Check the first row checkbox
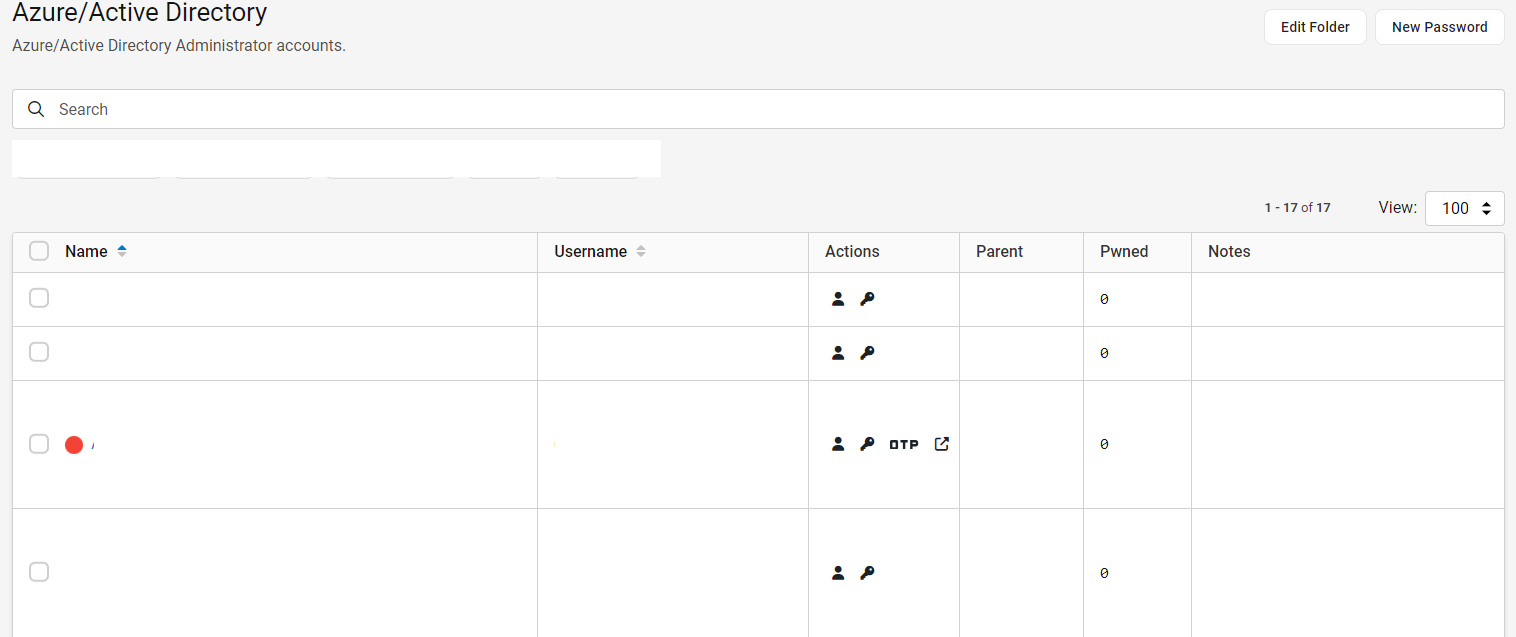Image resolution: width=1516 pixels, height=637 pixels. tap(39, 298)
